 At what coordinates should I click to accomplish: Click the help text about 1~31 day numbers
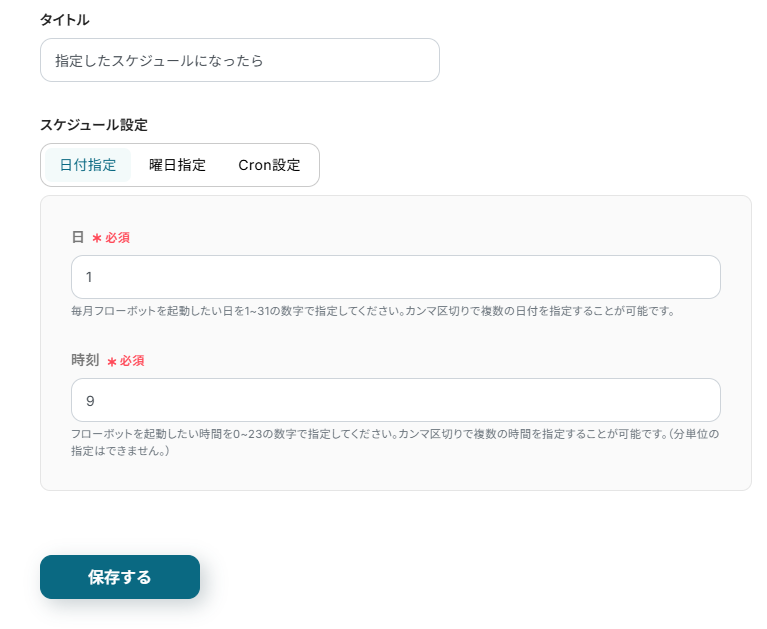tap(373, 311)
